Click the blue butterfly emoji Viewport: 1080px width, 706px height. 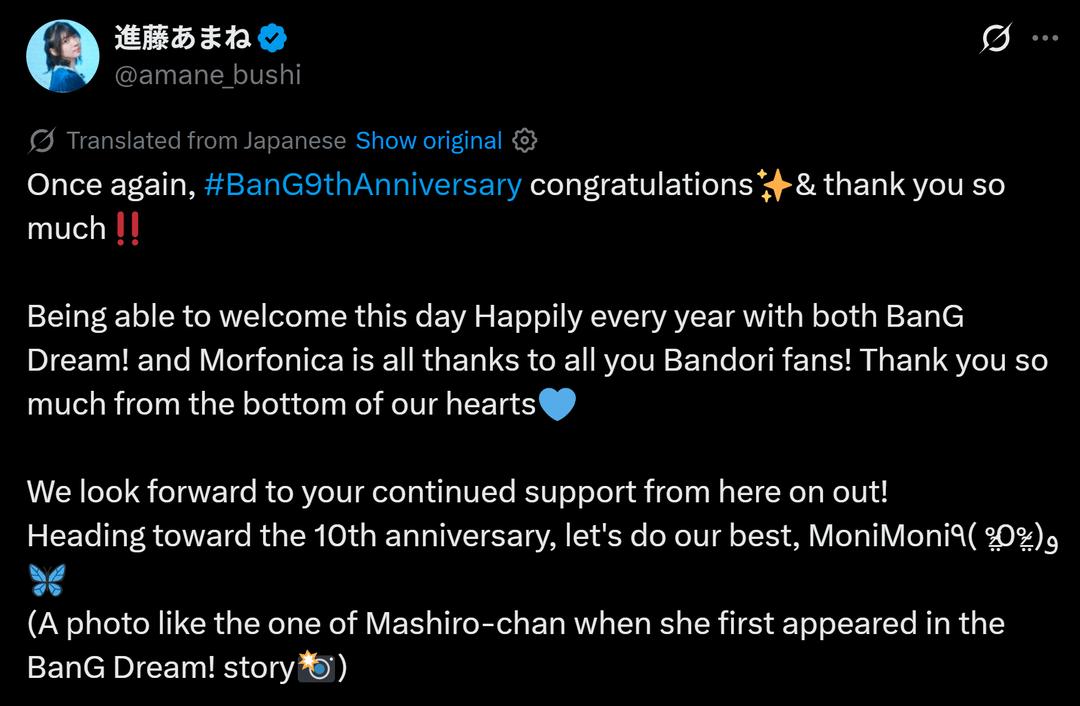[47, 580]
